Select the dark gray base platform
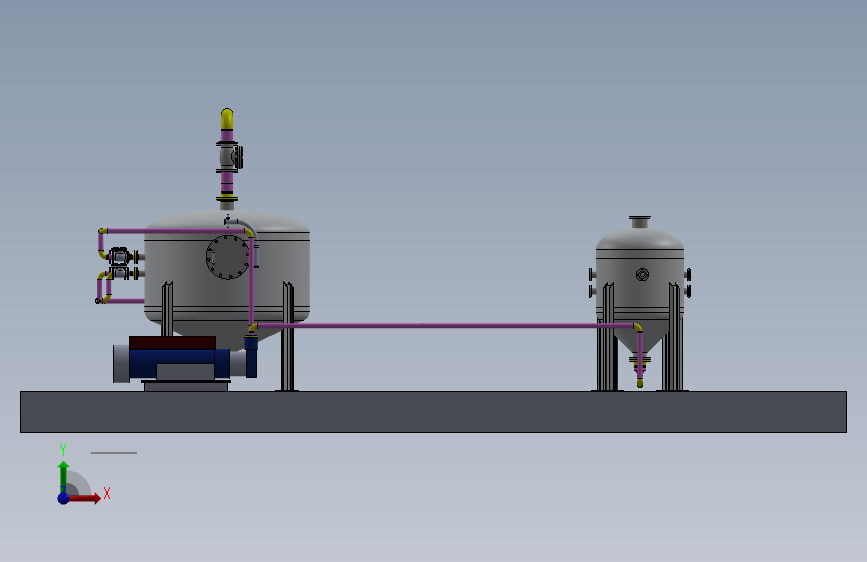This screenshot has height=562, width=867. pos(434,412)
